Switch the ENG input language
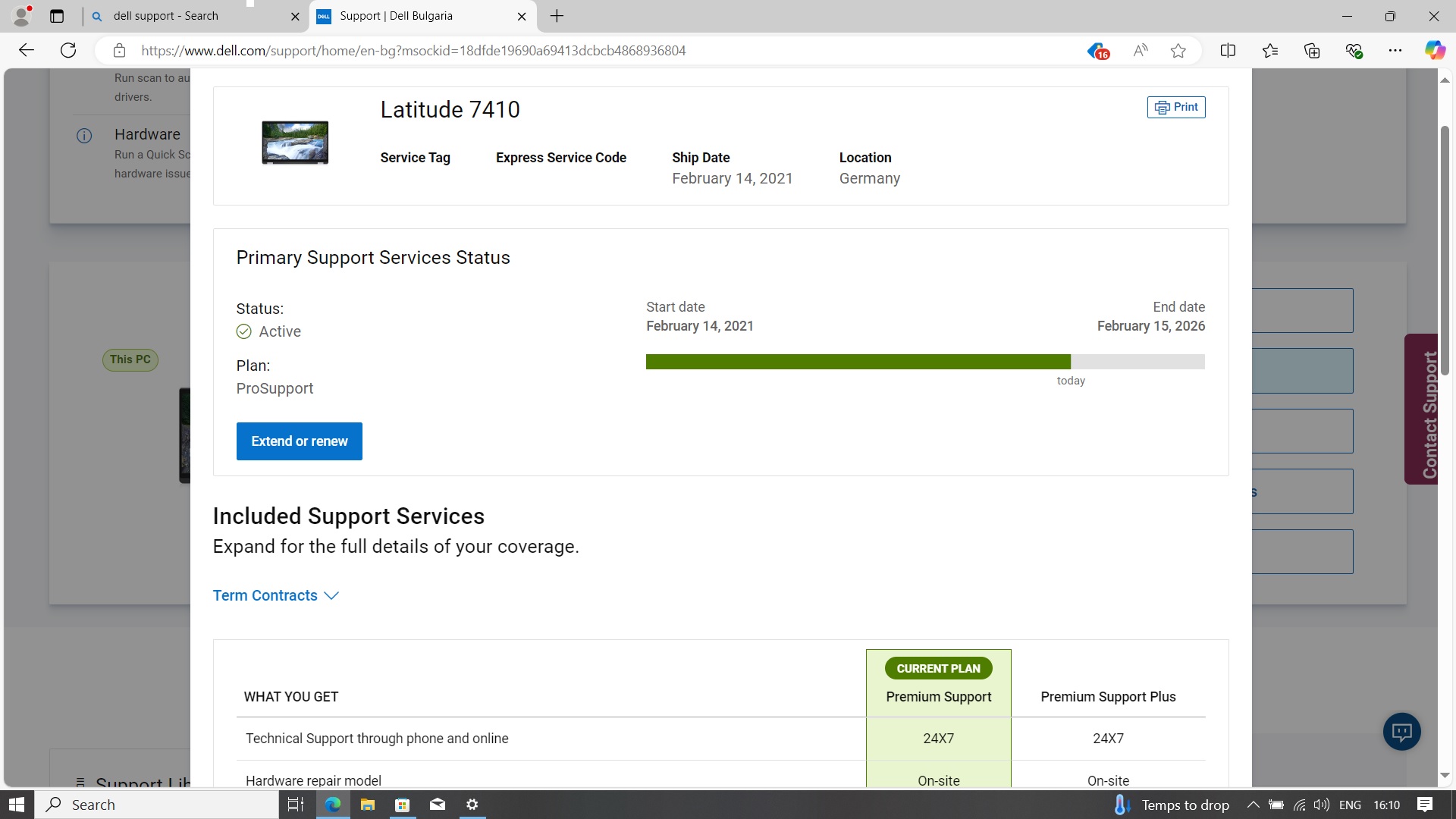This screenshot has height=819, width=1456. 1350,805
